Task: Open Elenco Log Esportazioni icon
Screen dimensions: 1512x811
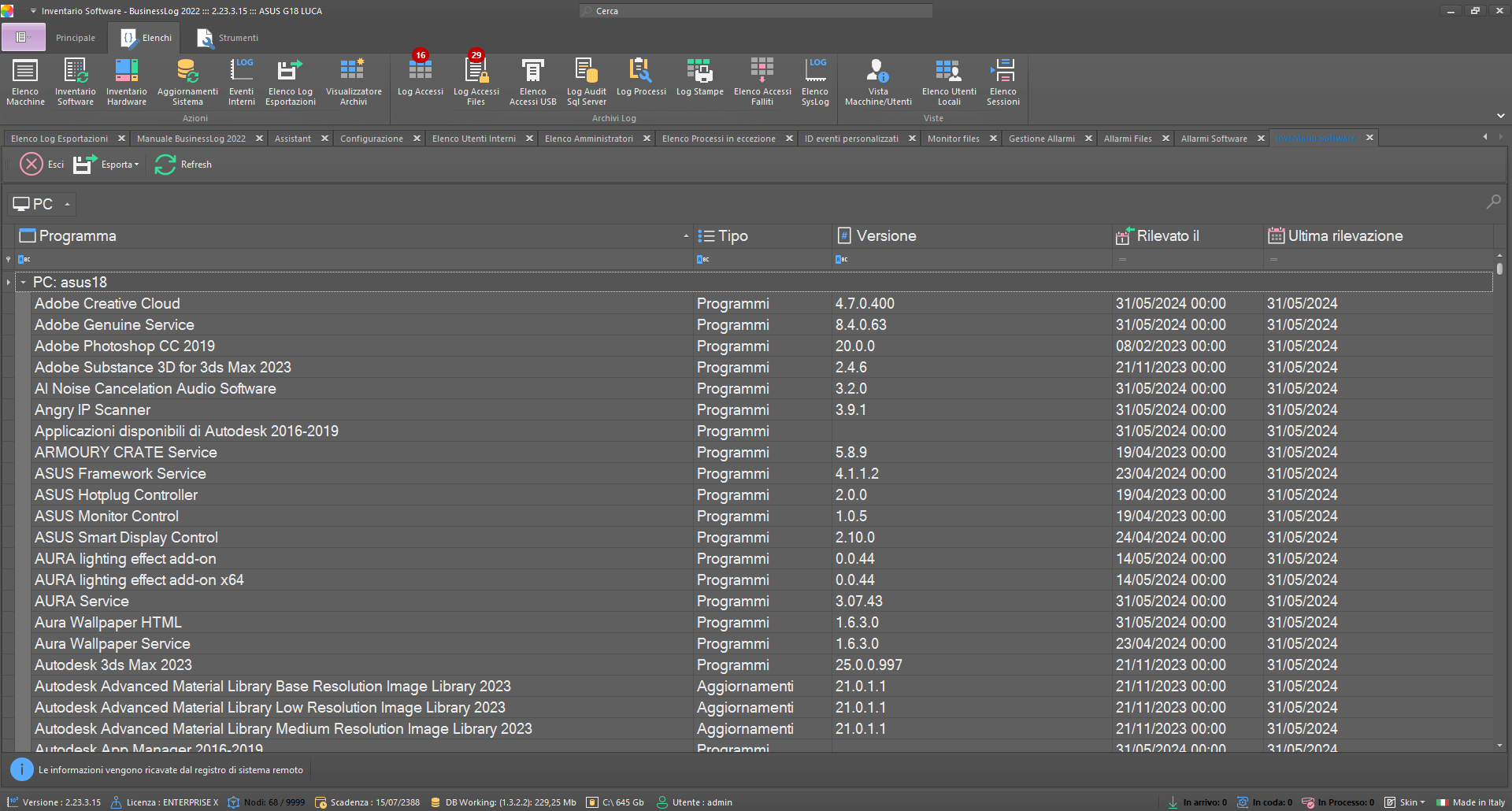Action: (291, 82)
